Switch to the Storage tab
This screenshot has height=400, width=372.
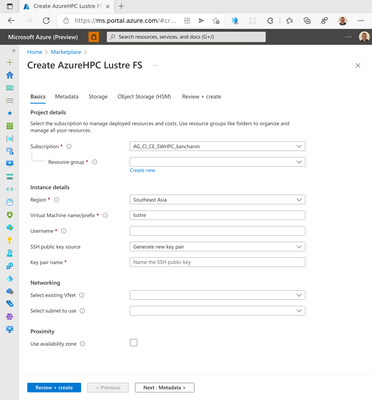coord(98,97)
